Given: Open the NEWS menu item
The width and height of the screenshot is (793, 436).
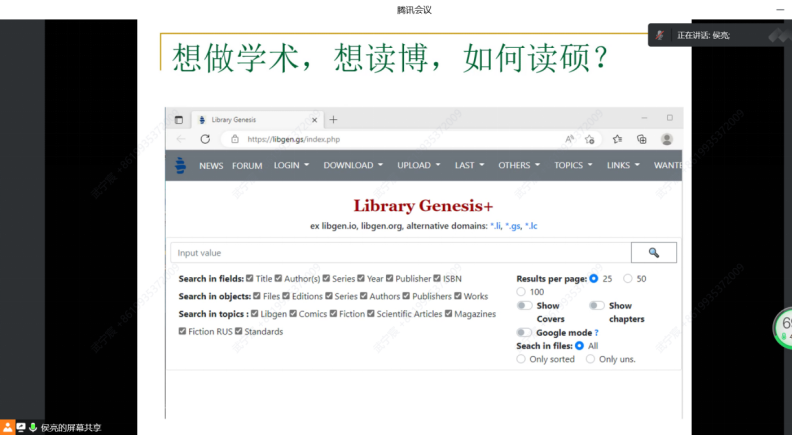Looking at the screenshot, I should pos(211,166).
